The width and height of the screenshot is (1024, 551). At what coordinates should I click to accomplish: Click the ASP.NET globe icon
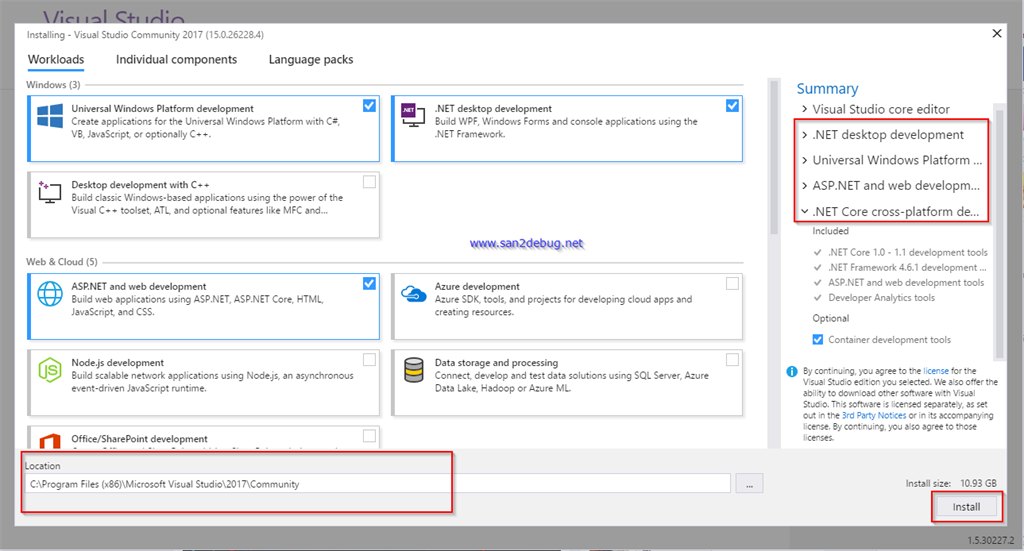(x=49, y=293)
